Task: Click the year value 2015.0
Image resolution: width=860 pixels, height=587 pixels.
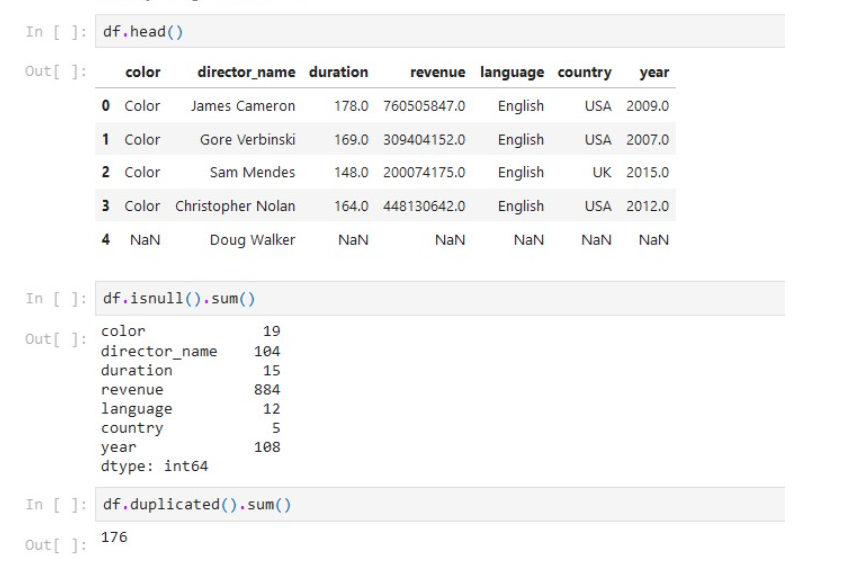Action: [x=648, y=172]
